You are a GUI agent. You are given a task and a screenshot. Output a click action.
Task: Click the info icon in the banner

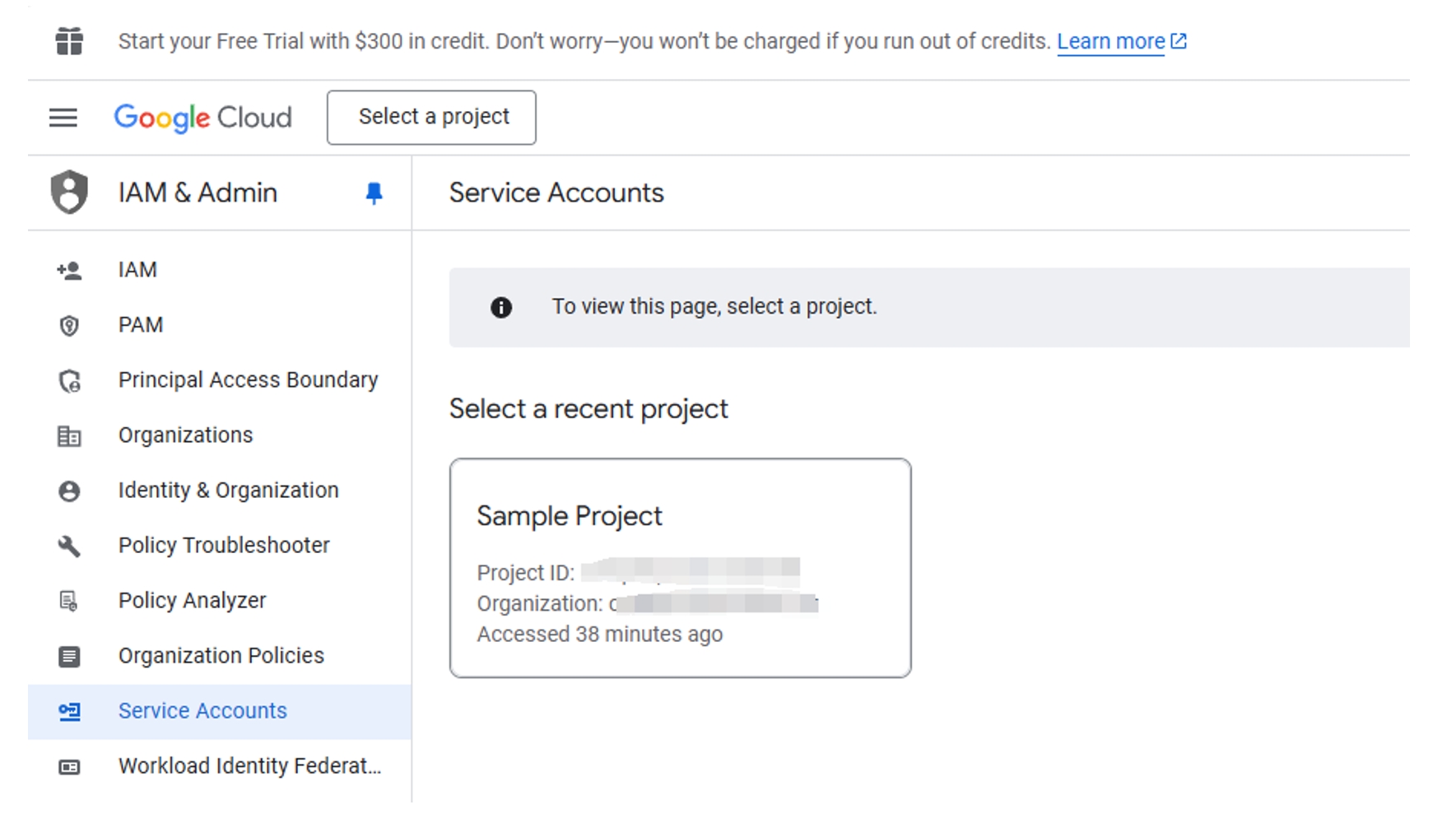tap(501, 308)
